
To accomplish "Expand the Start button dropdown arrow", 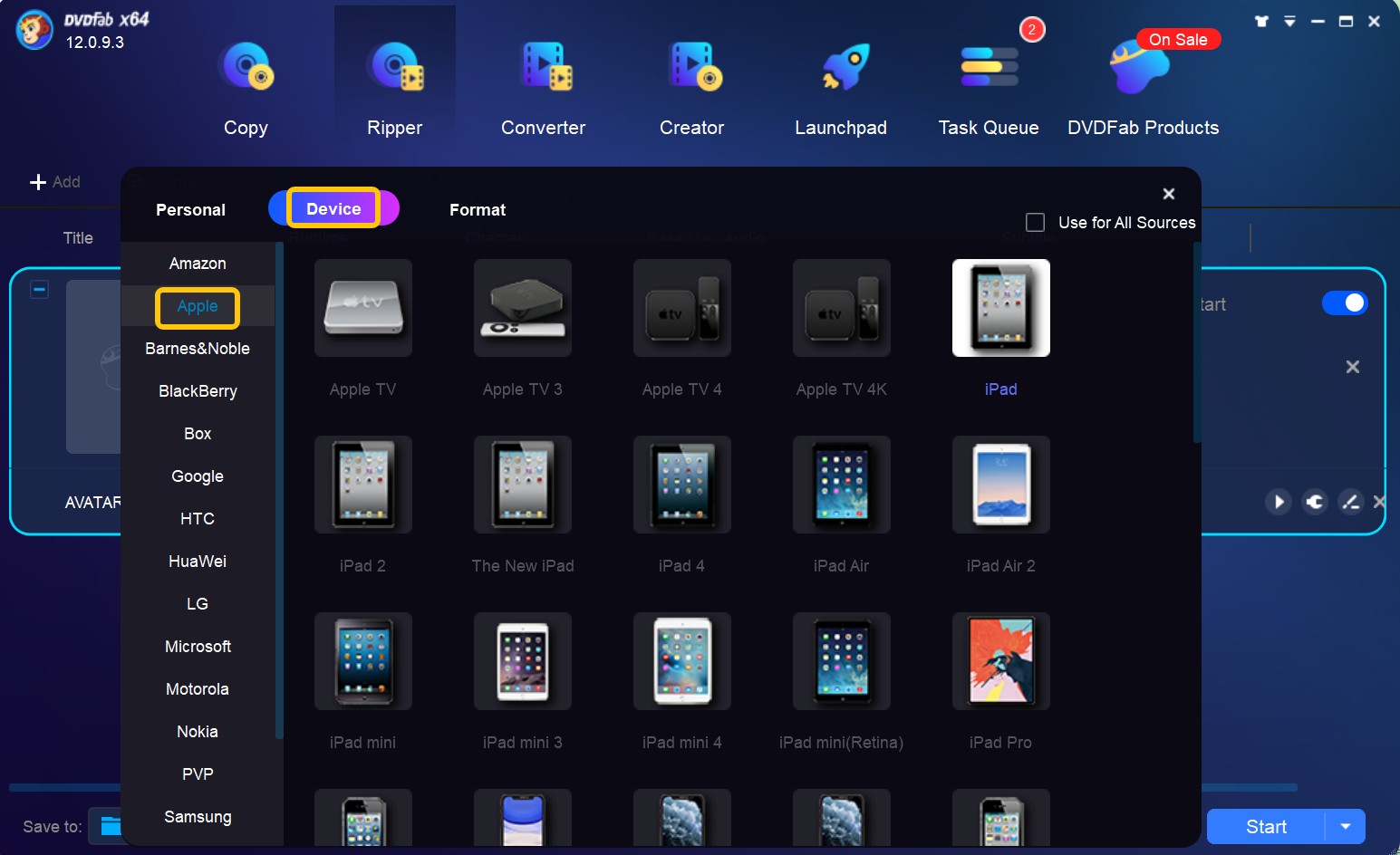I will [1346, 826].
